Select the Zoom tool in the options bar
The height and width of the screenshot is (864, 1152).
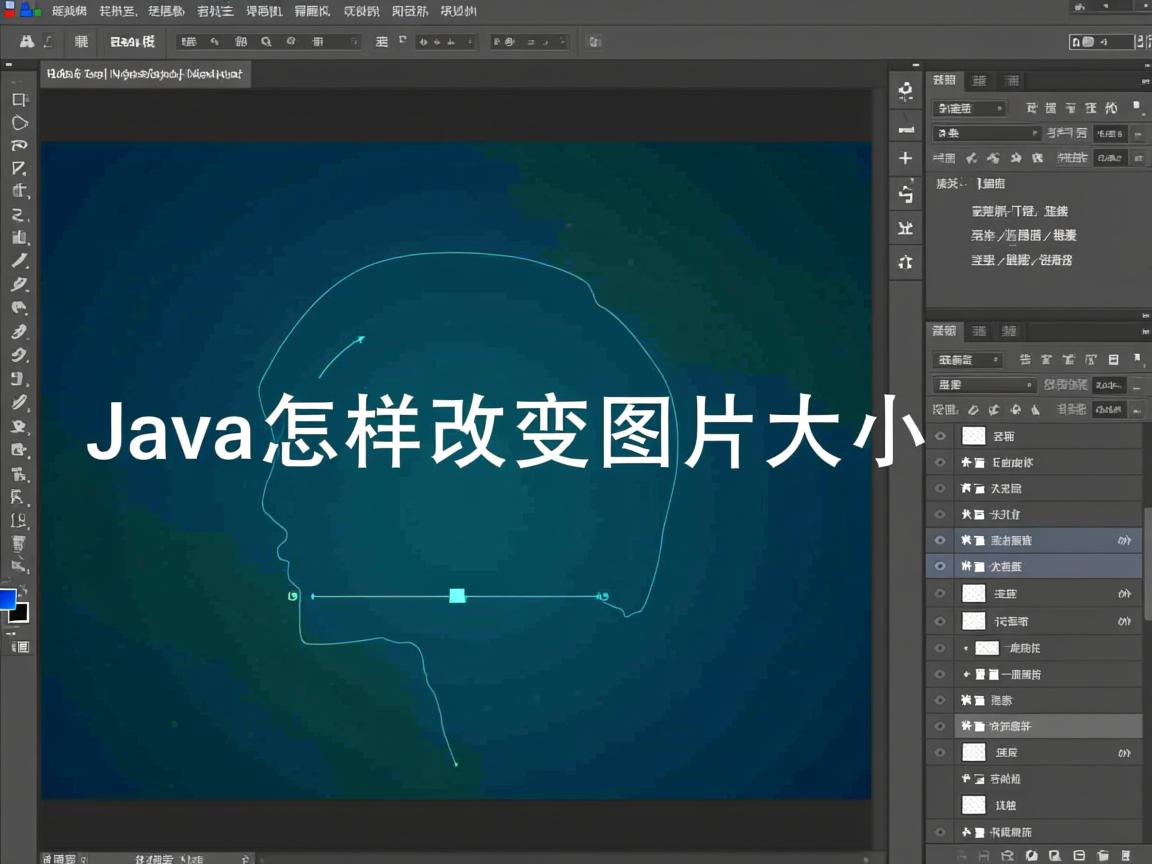(x=266, y=42)
